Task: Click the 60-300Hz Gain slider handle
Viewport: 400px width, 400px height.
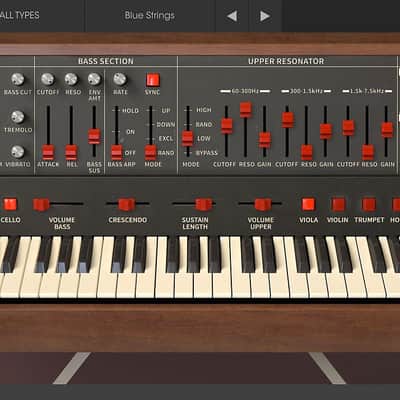Action: [265, 140]
